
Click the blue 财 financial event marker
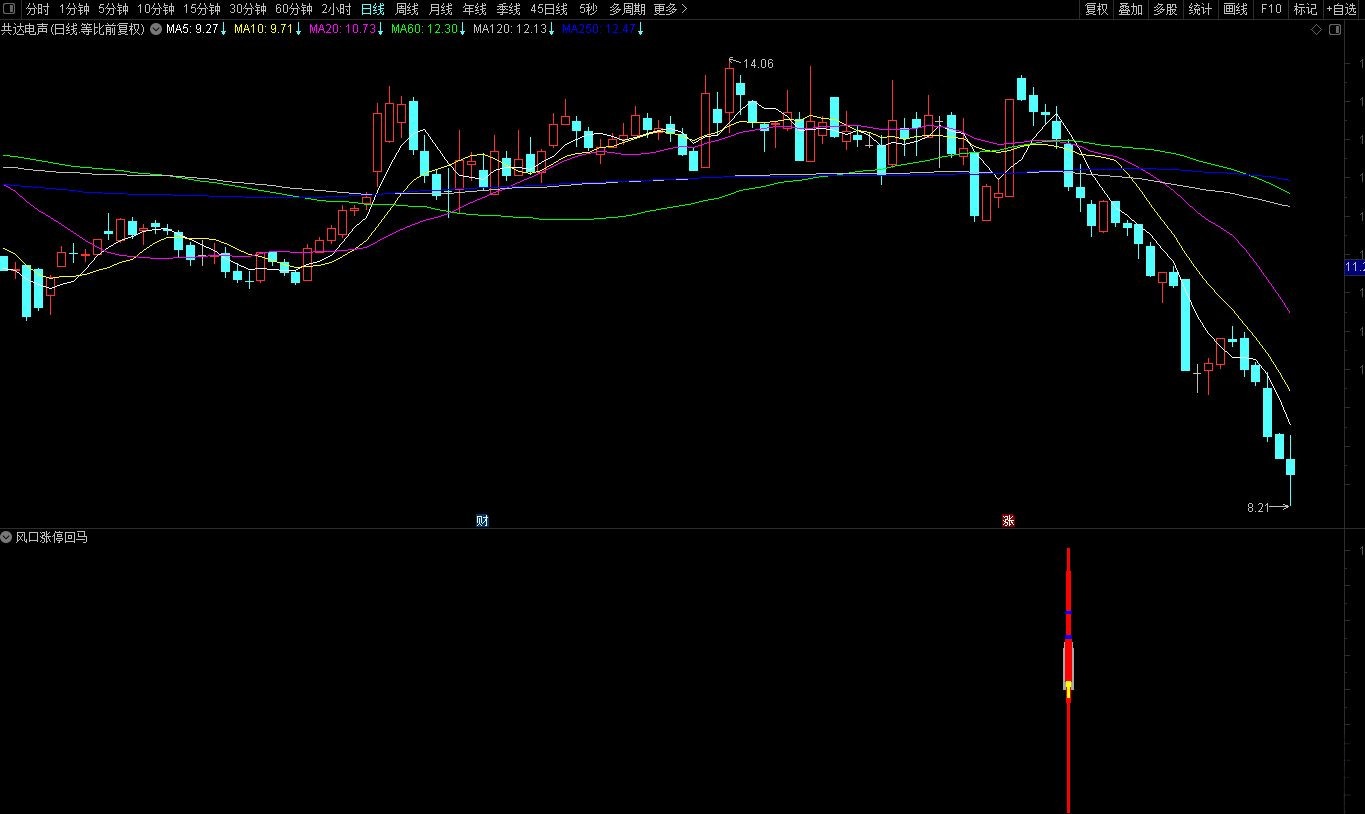coord(482,520)
